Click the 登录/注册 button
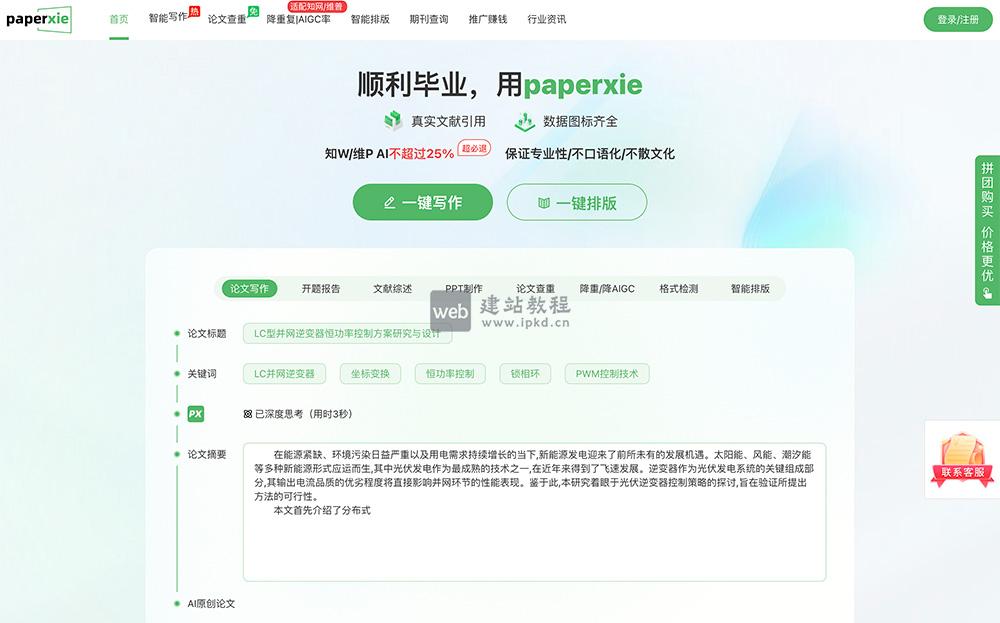 coord(958,20)
